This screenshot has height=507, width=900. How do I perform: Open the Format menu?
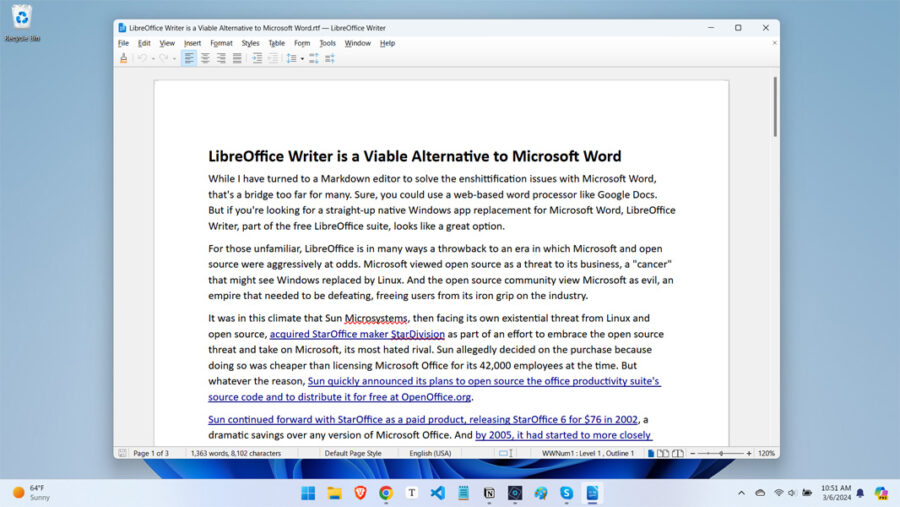pyautogui.click(x=221, y=43)
